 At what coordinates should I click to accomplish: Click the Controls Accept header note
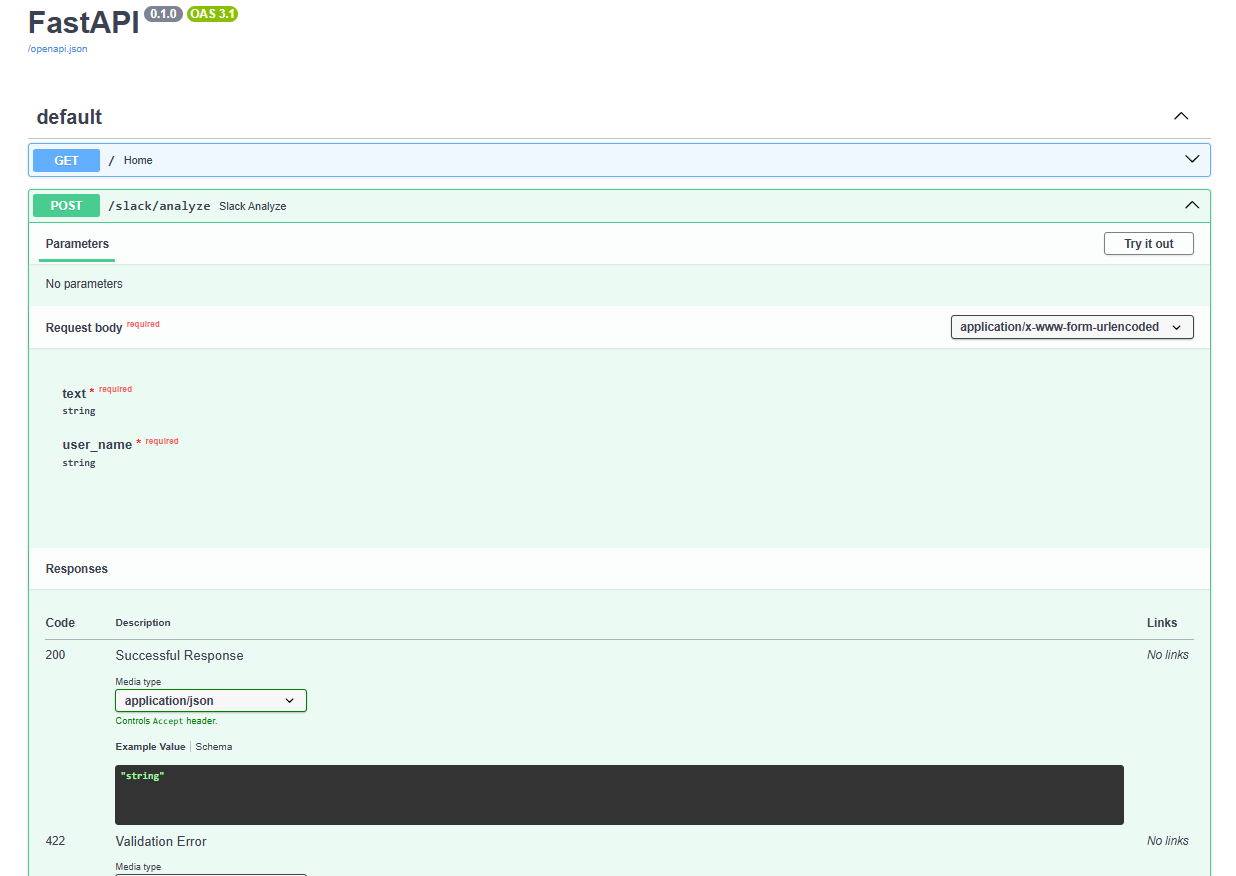pyautogui.click(x=166, y=721)
